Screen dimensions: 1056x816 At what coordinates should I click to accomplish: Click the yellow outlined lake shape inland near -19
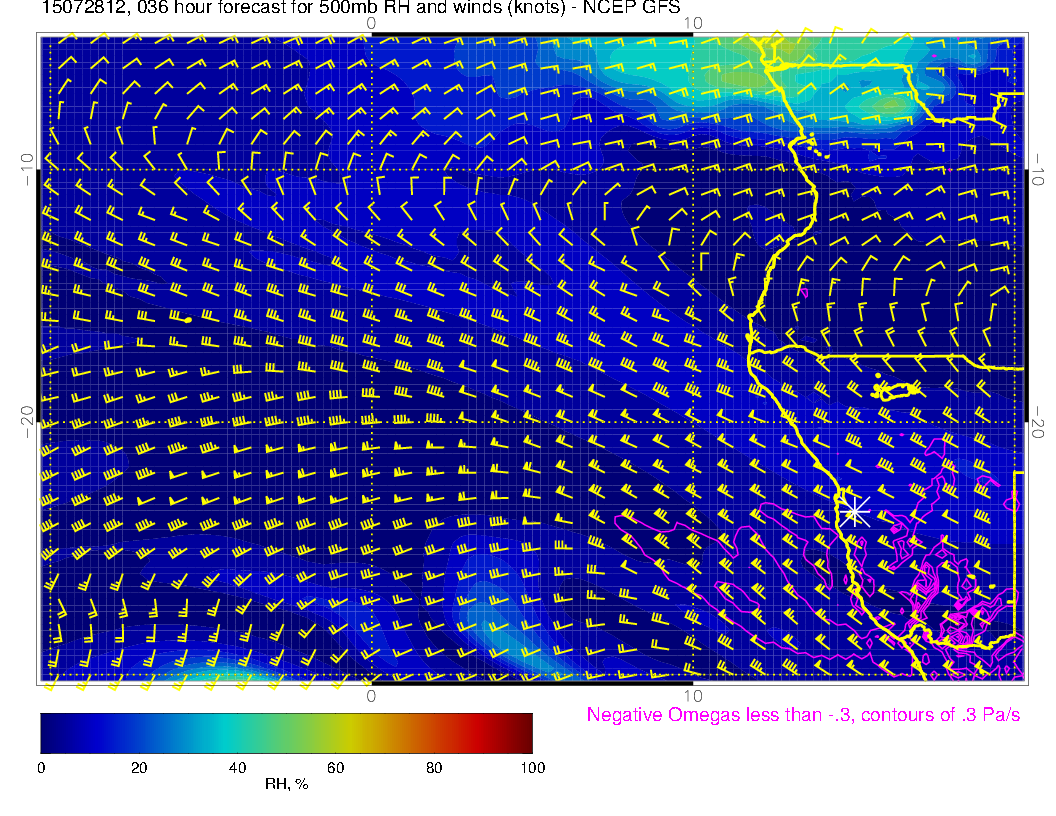(x=897, y=390)
